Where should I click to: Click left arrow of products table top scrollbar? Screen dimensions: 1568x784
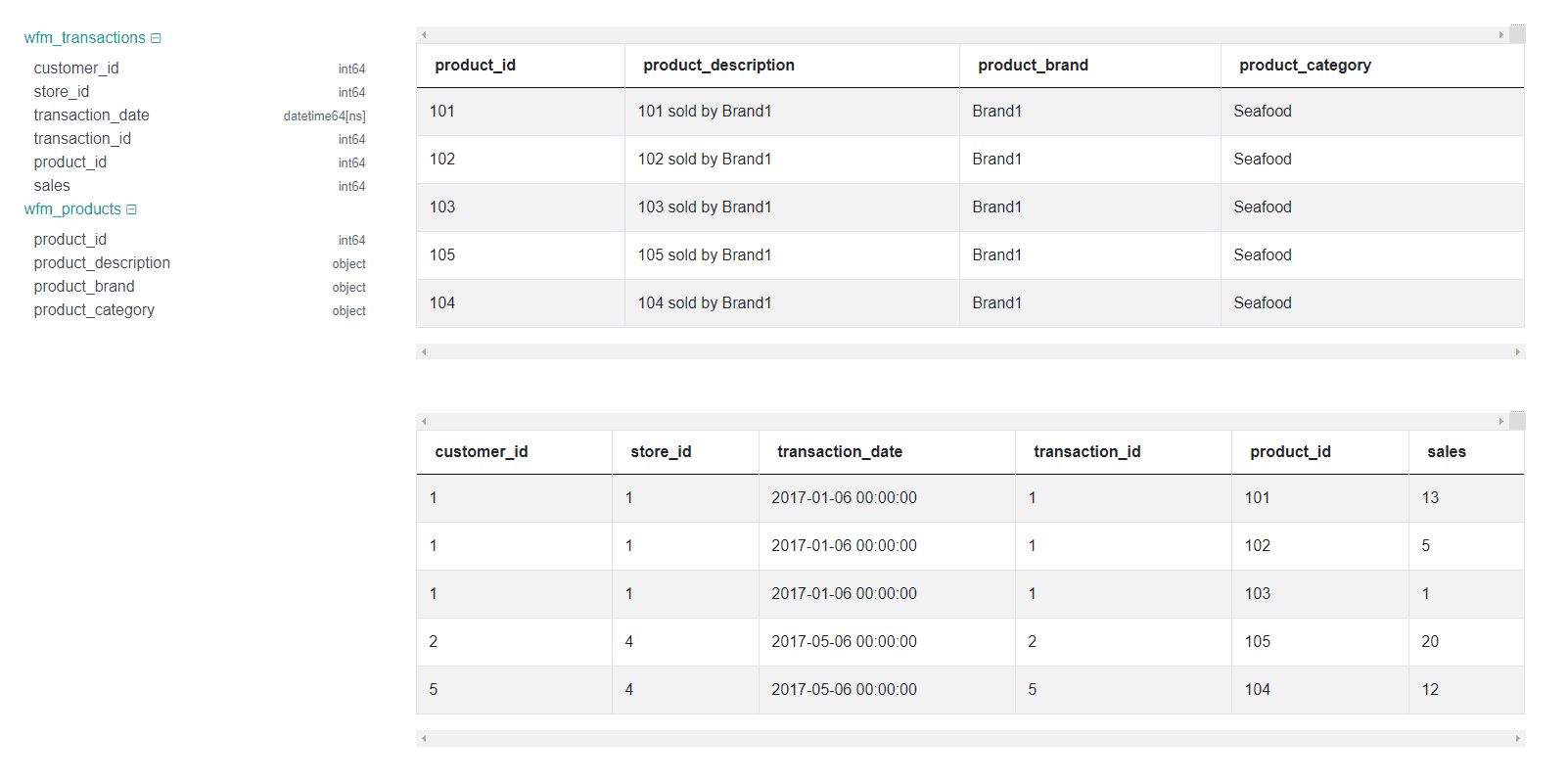tap(424, 35)
